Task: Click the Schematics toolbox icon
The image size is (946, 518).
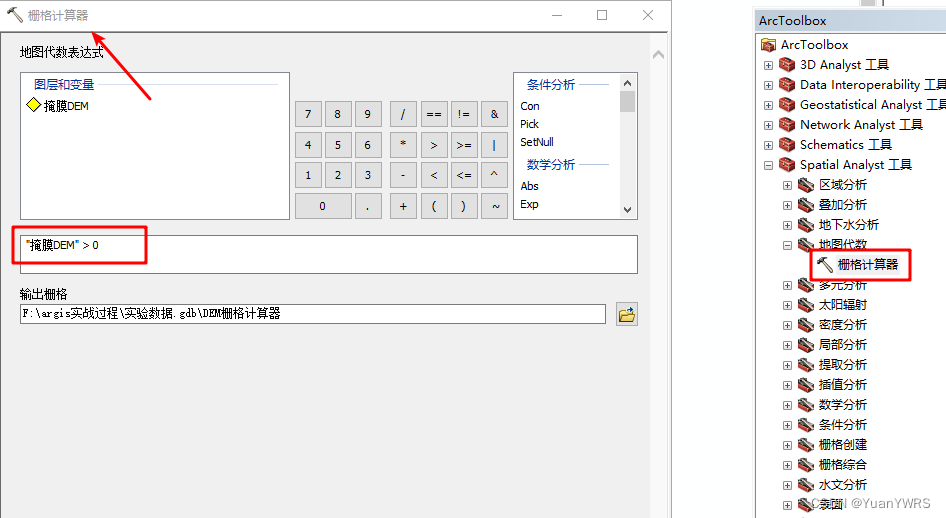Action: click(x=787, y=144)
